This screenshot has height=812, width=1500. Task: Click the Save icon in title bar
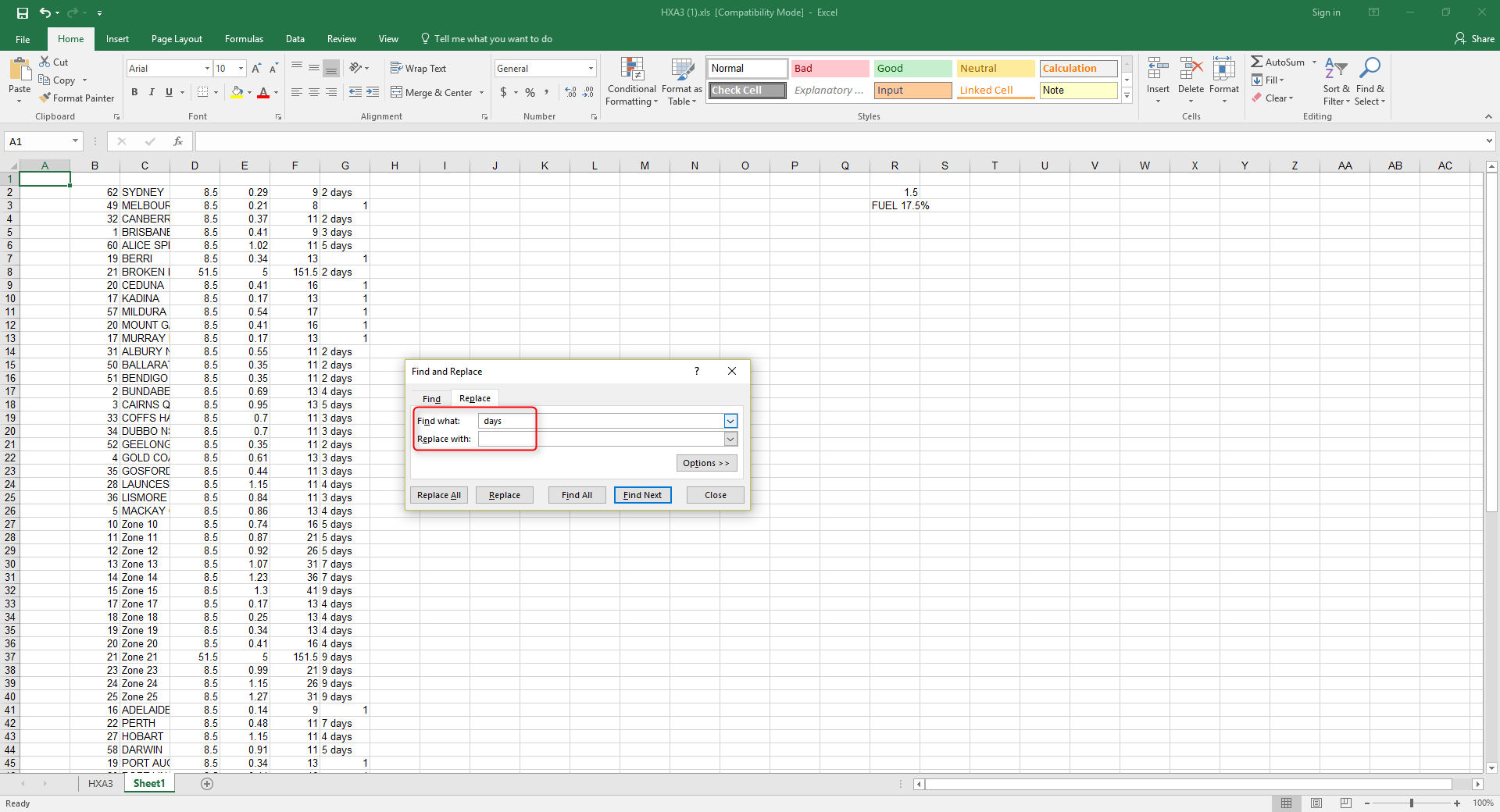pyautogui.click(x=23, y=12)
